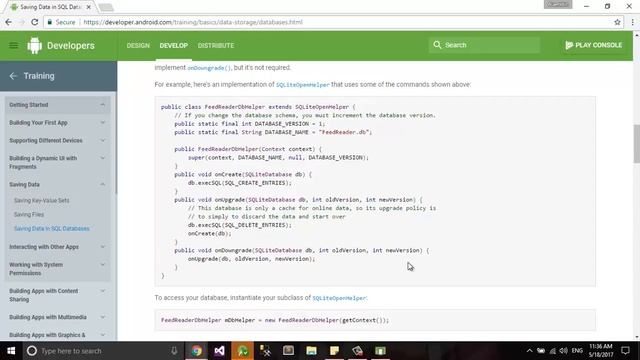
Task: Open the DISTRIBUTE tab
Action: (x=216, y=45)
